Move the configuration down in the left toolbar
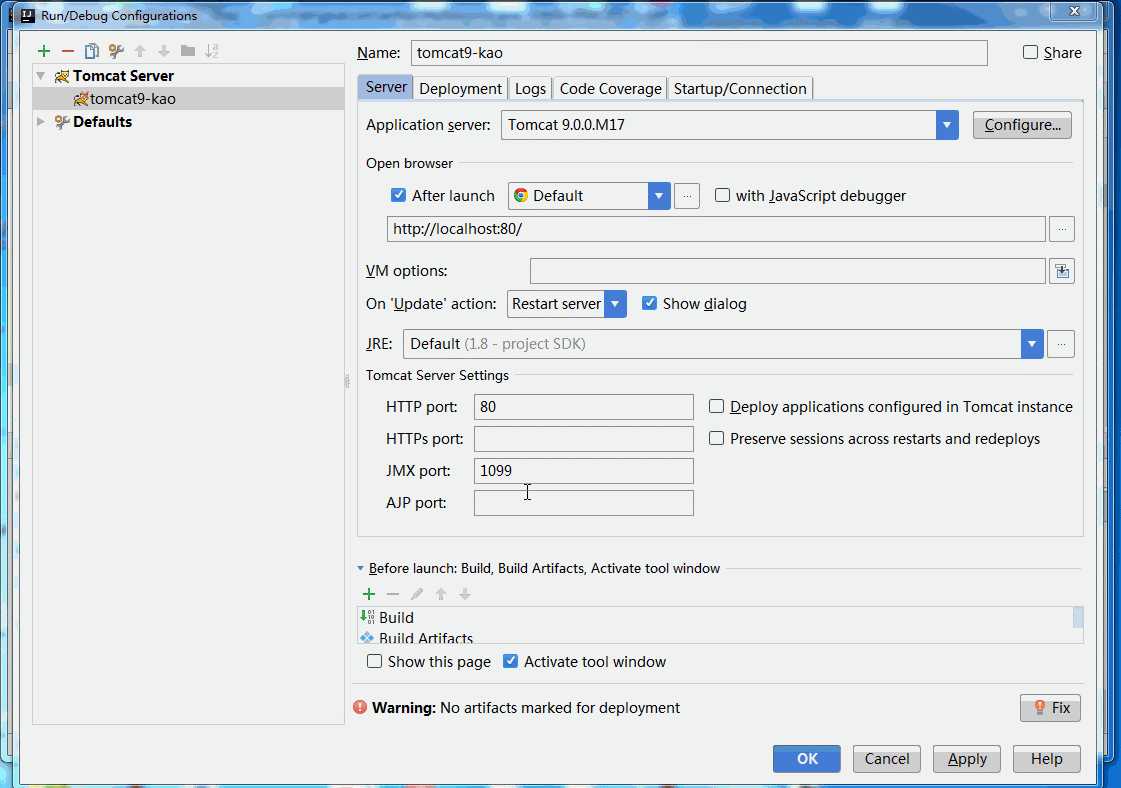This screenshot has height=788, width=1121. pyautogui.click(x=164, y=51)
